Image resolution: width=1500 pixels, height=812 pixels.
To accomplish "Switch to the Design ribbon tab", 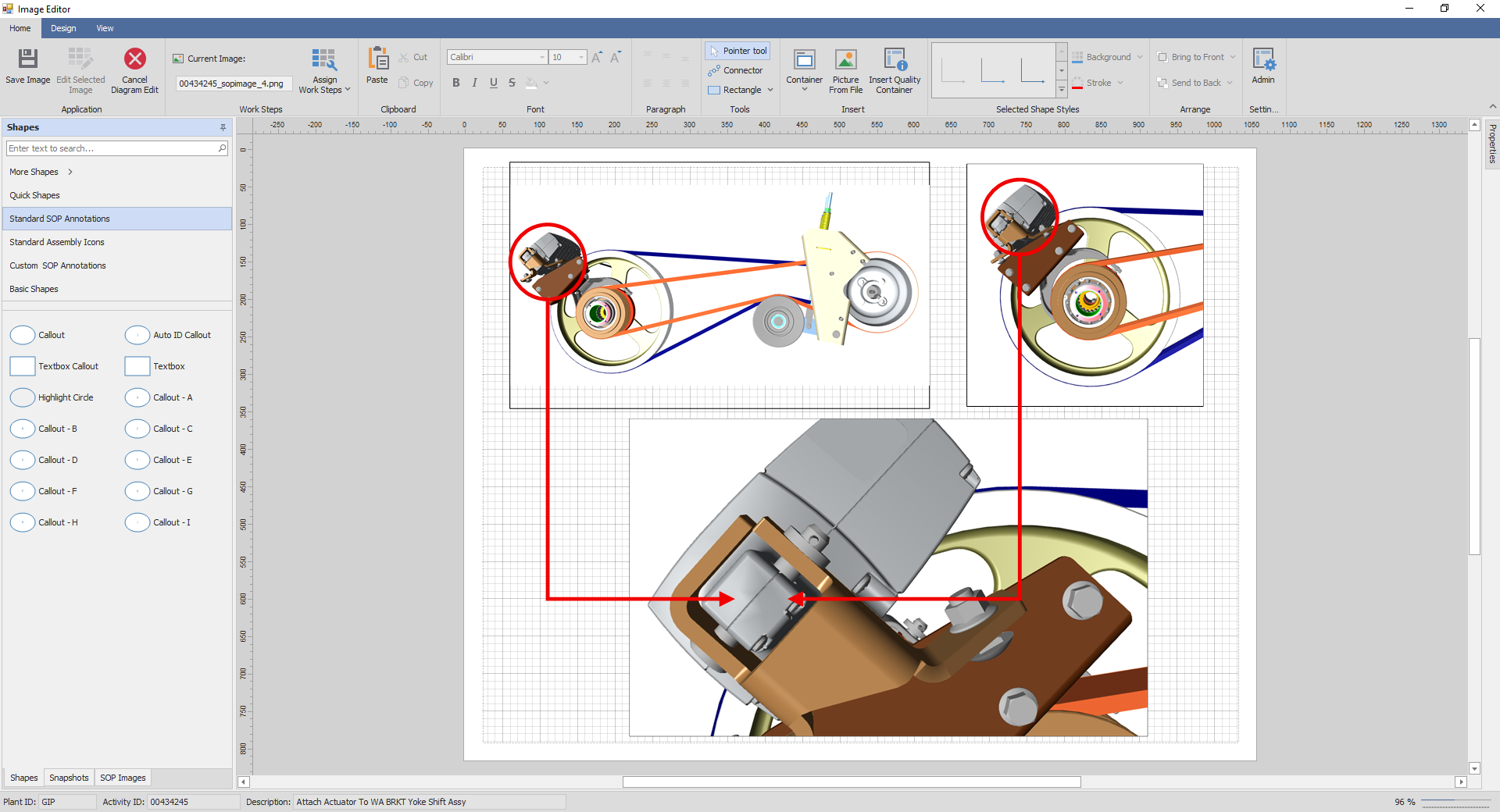I will pyautogui.click(x=63, y=28).
